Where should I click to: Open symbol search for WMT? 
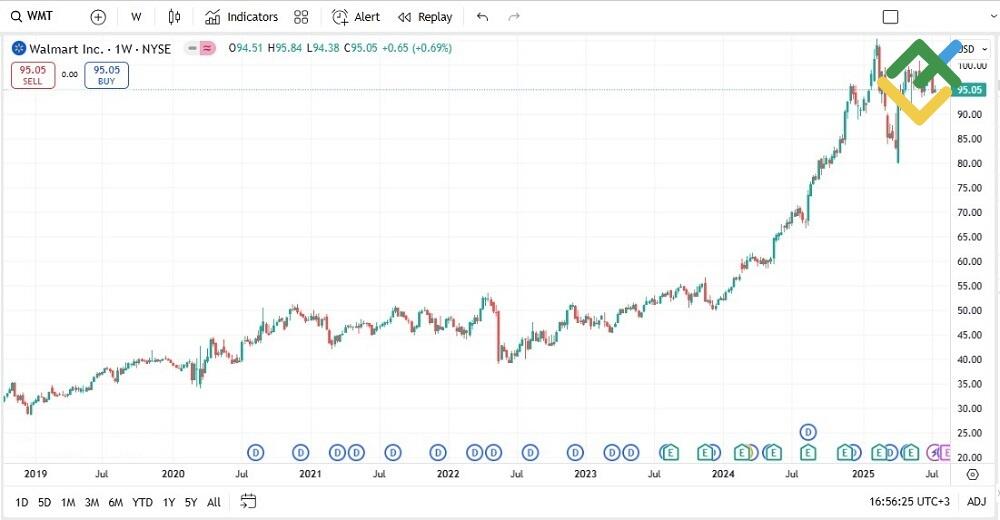[32, 17]
